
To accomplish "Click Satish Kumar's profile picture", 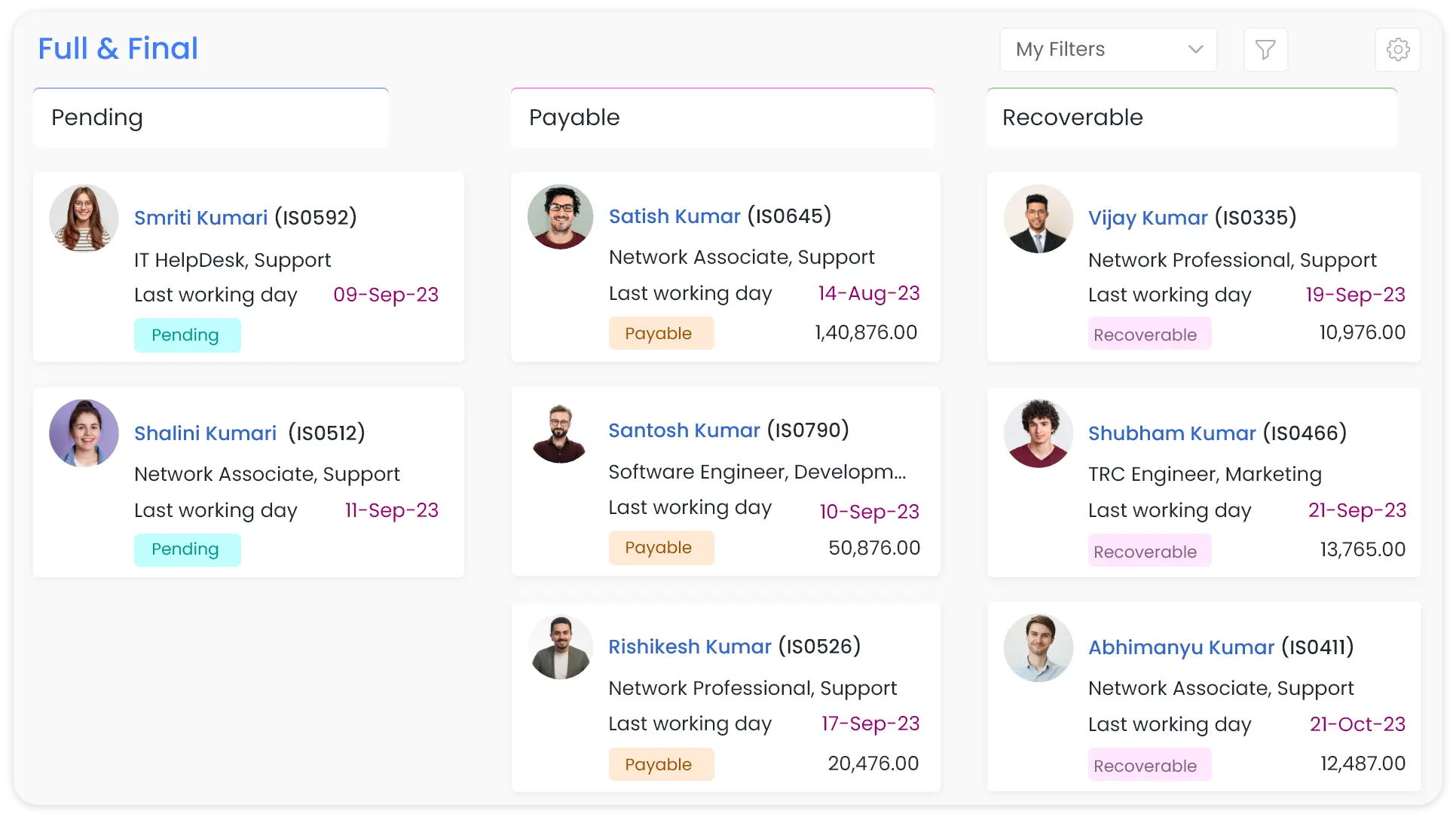I will [560, 217].
